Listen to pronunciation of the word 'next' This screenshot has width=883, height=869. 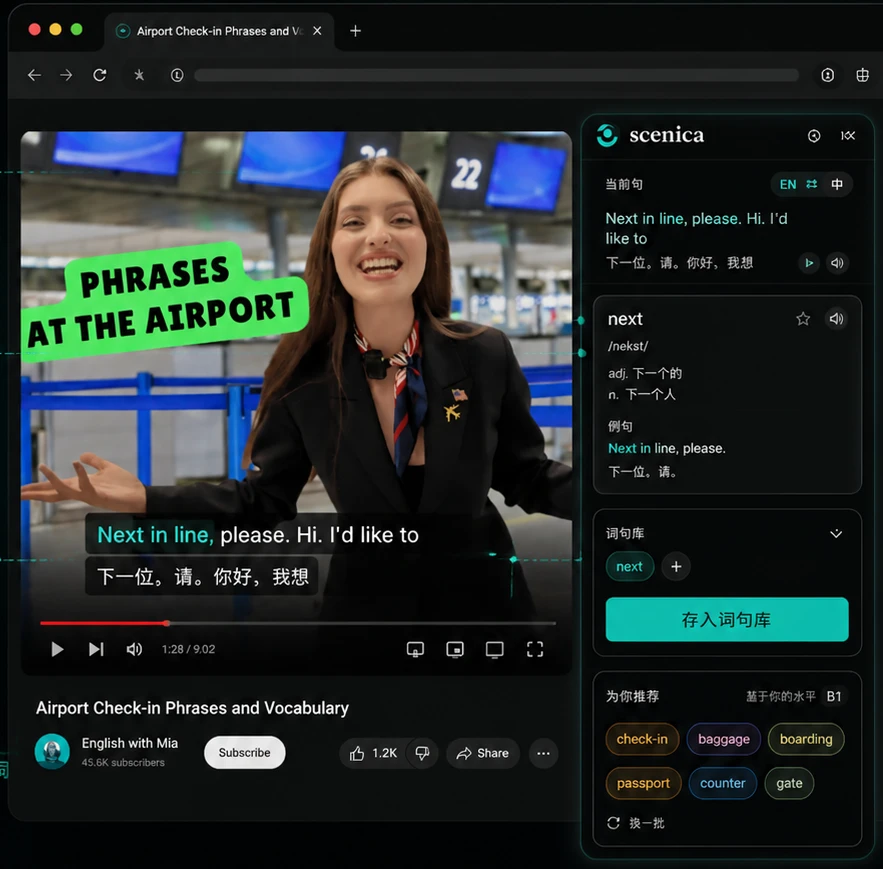click(x=837, y=319)
